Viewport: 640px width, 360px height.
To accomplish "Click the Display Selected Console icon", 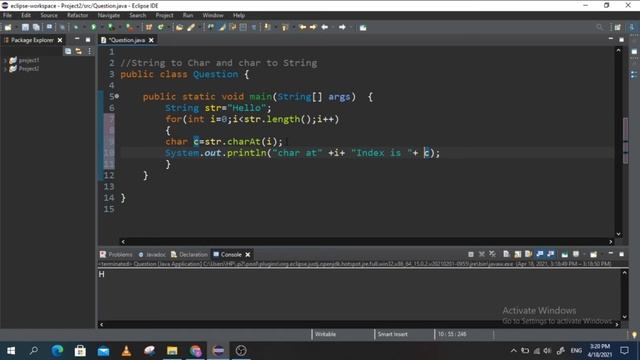I will [576, 254].
